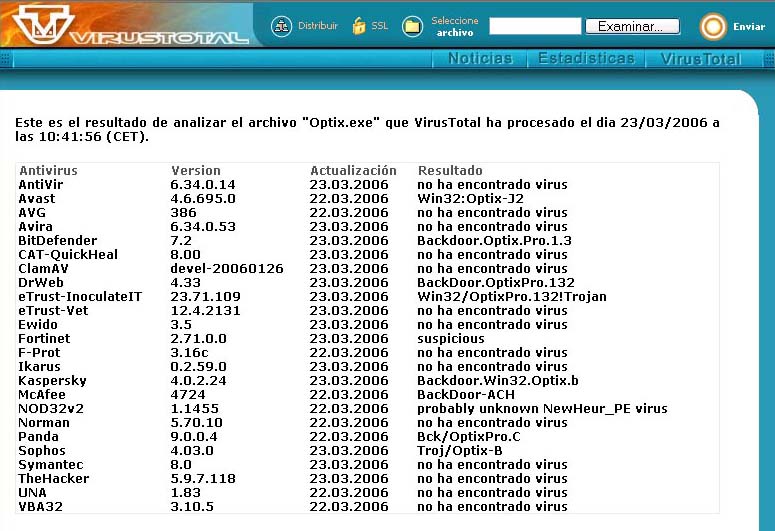Select the Ikarus row name

(x=39, y=367)
